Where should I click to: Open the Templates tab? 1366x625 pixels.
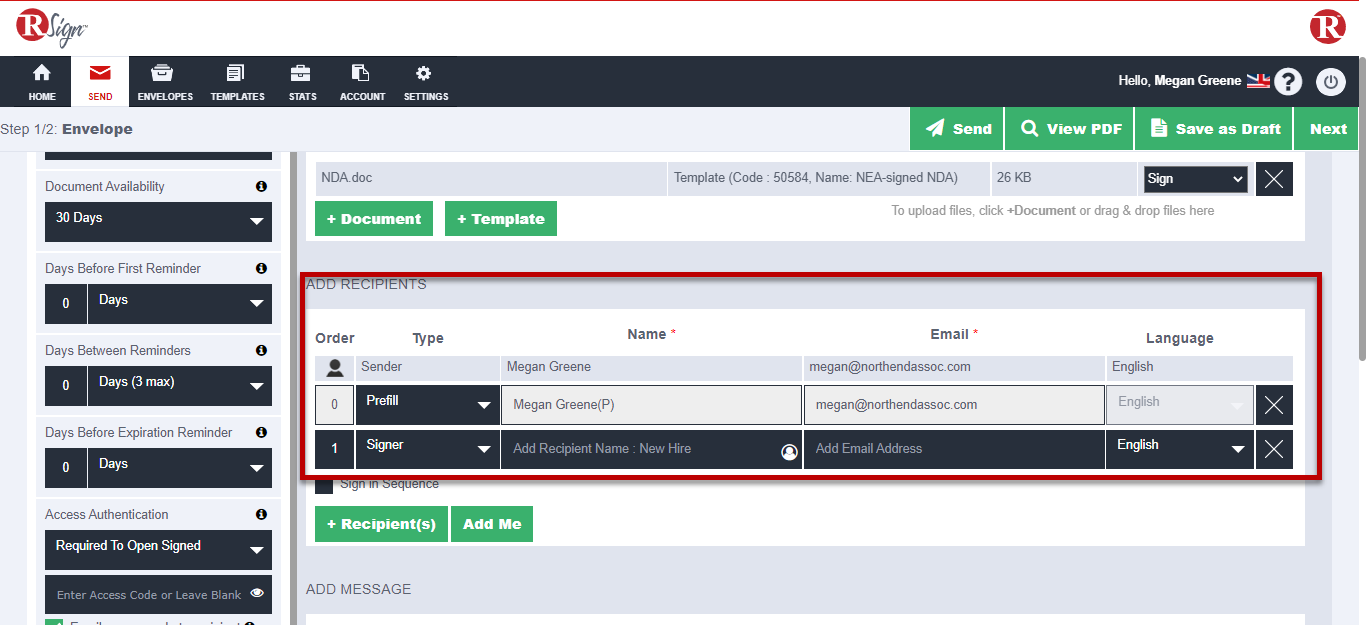pyautogui.click(x=237, y=82)
